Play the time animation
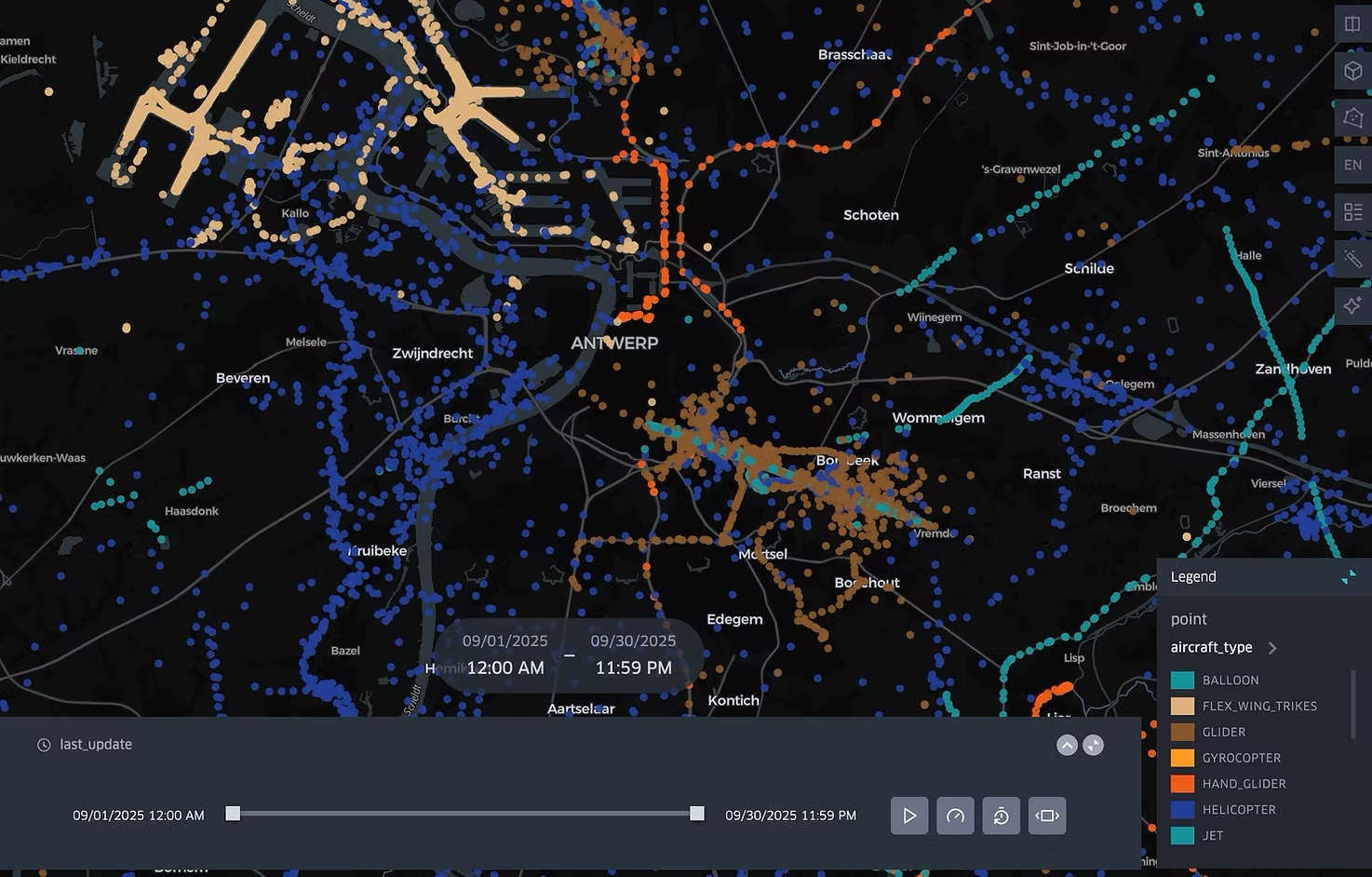Viewport: 1372px width, 877px height. pos(909,816)
